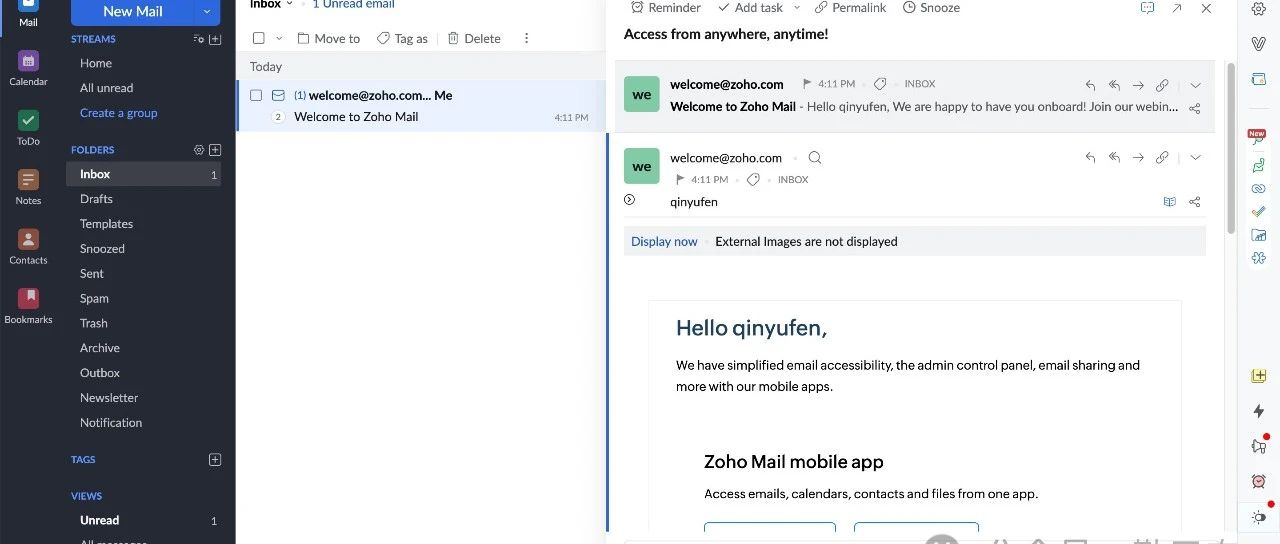This screenshot has height=544, width=1280.
Task: Copy link icon in first email header
Action: 1162,85
